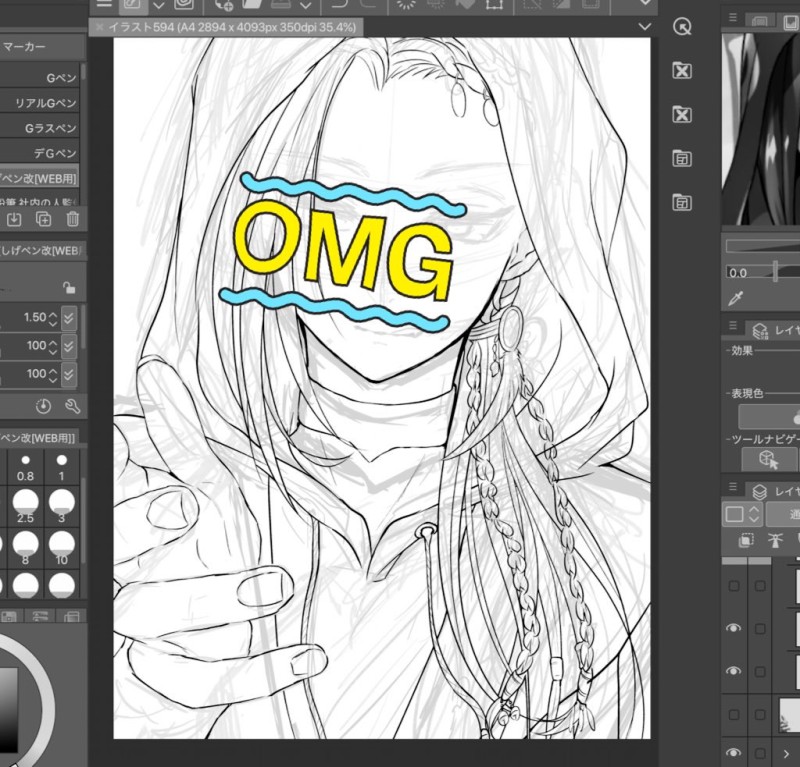The image size is (800, 767).
Task: Hide layer directly below the topmost hidden layer
Action: pos(734,628)
